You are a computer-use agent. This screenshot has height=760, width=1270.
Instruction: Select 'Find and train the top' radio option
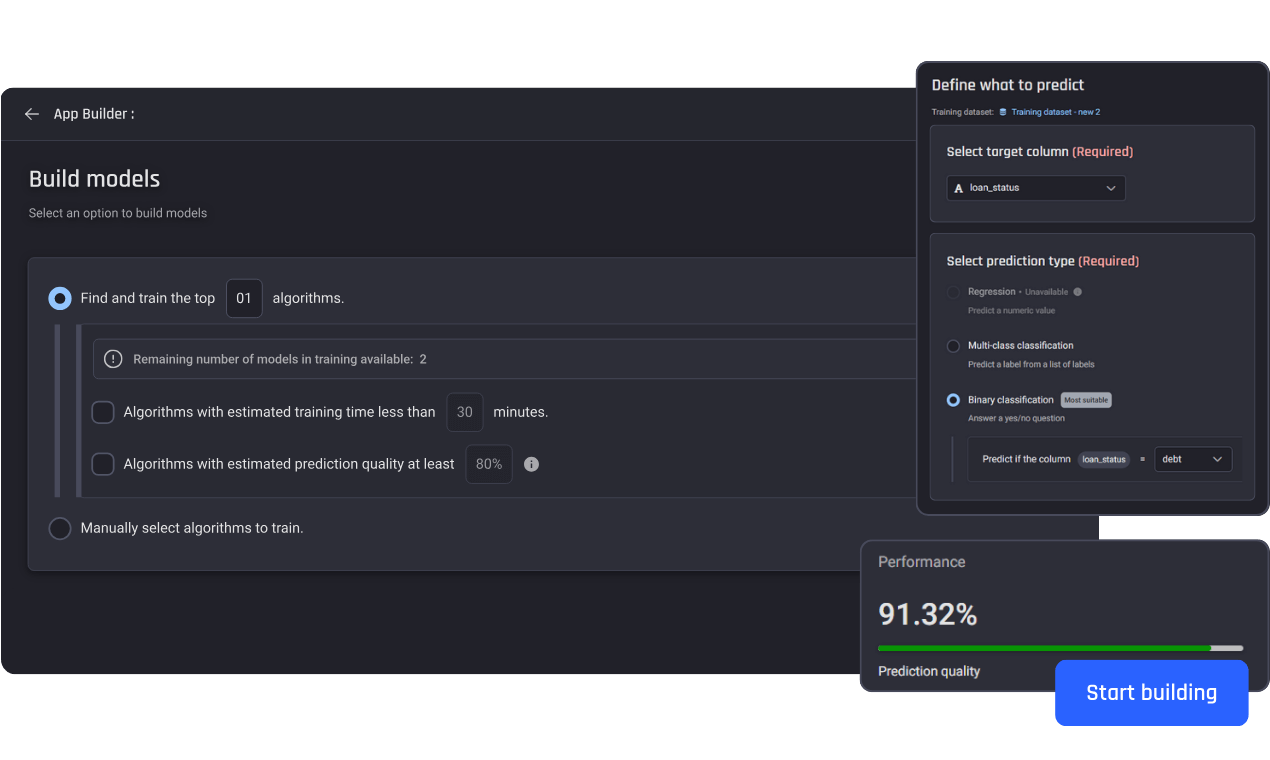tap(60, 298)
